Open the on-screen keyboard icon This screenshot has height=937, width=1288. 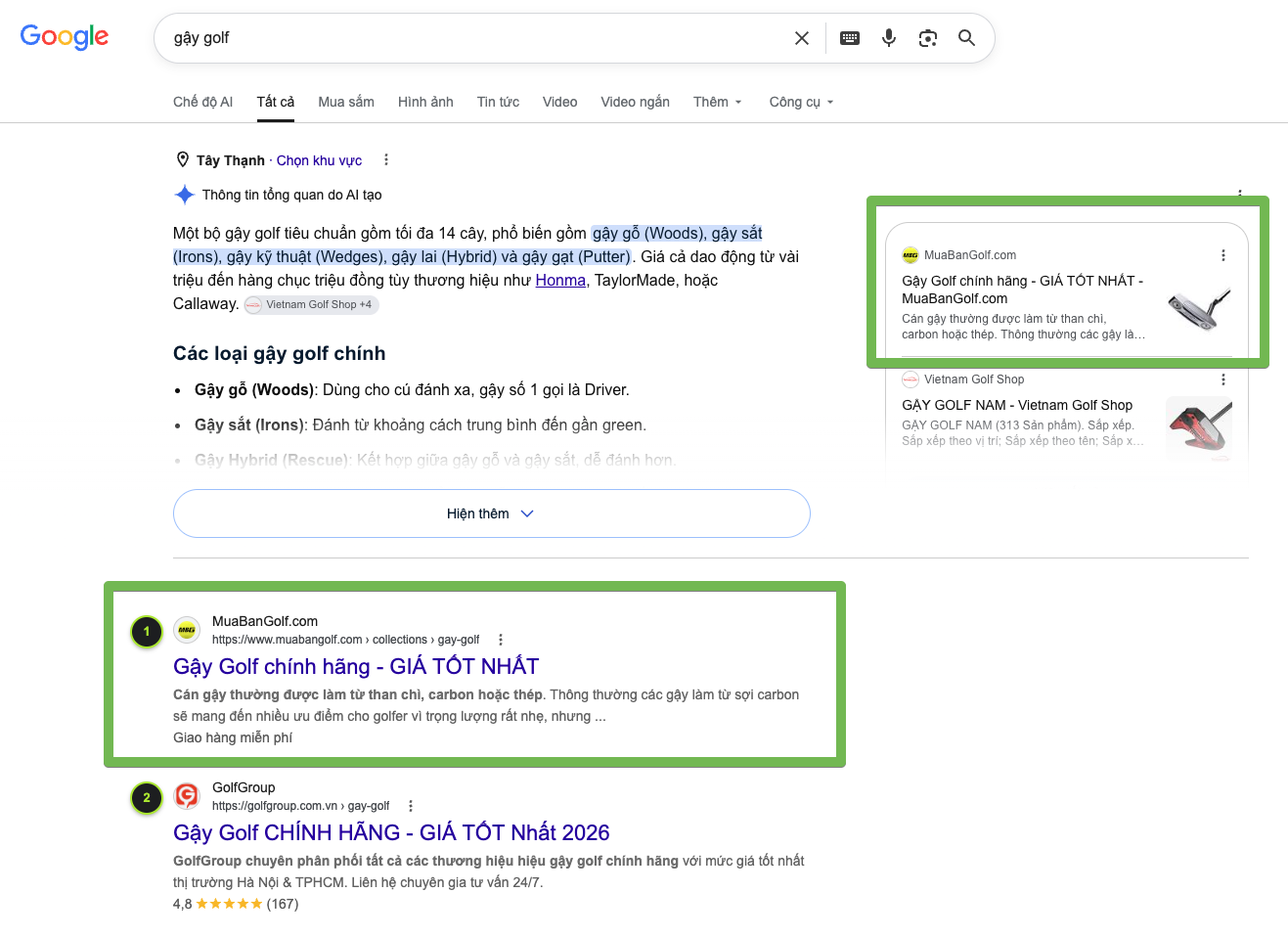850,38
